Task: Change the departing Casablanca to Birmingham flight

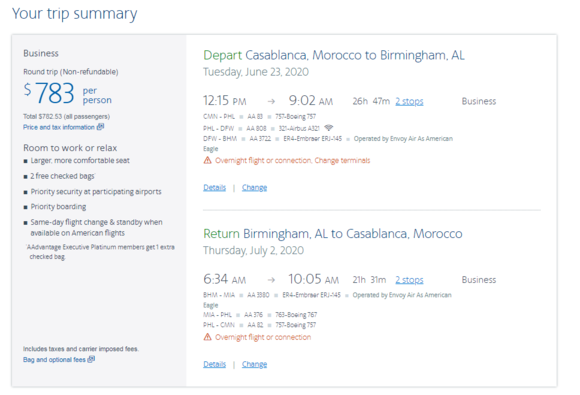Action: pos(254,188)
